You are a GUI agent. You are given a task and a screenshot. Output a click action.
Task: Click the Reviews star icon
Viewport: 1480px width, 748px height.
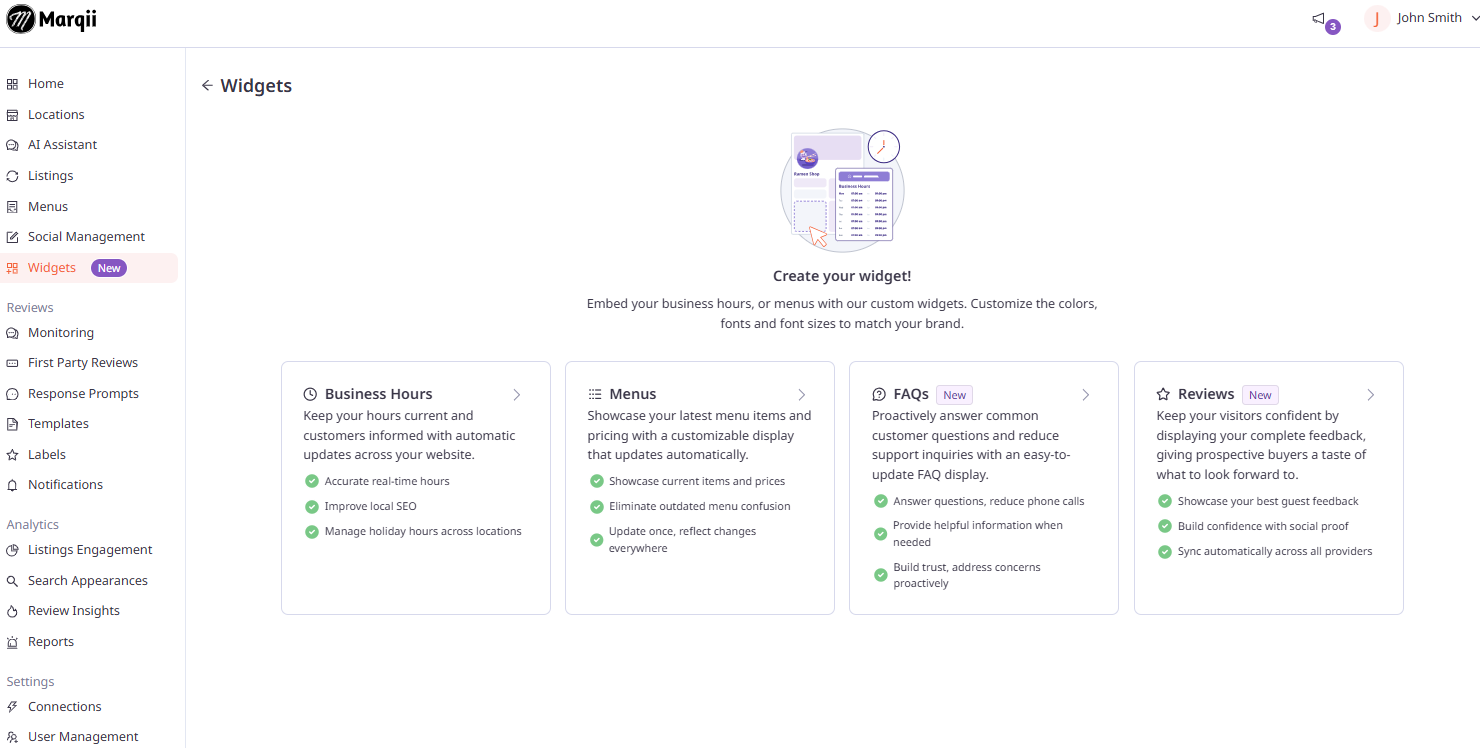[x=1164, y=394]
